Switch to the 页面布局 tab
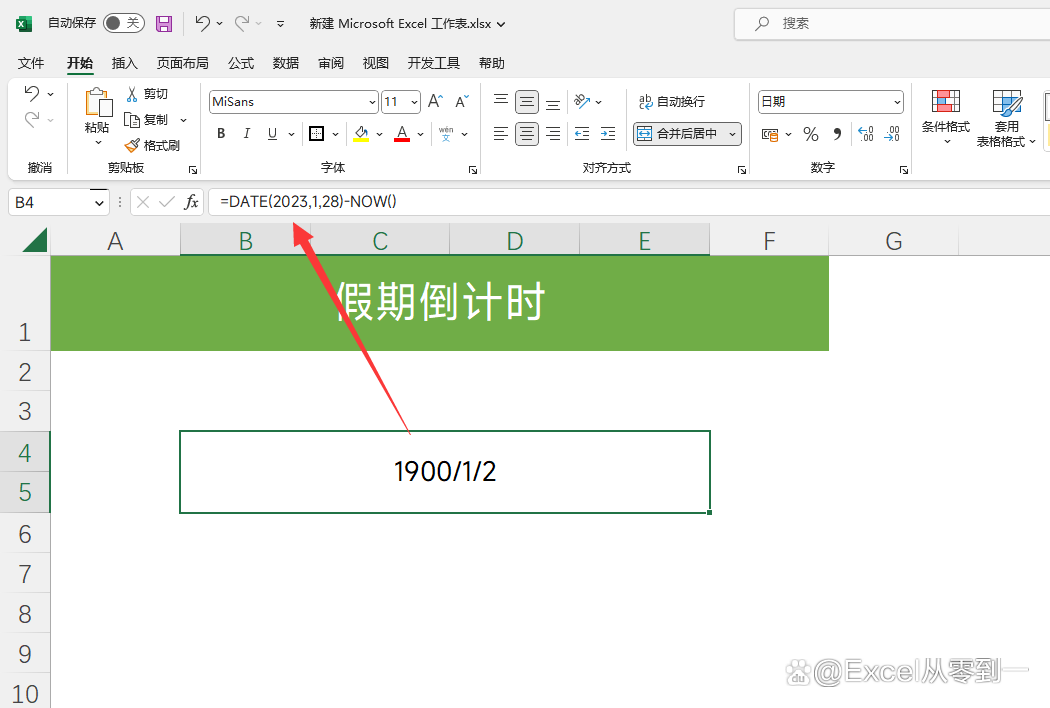 click(182, 63)
